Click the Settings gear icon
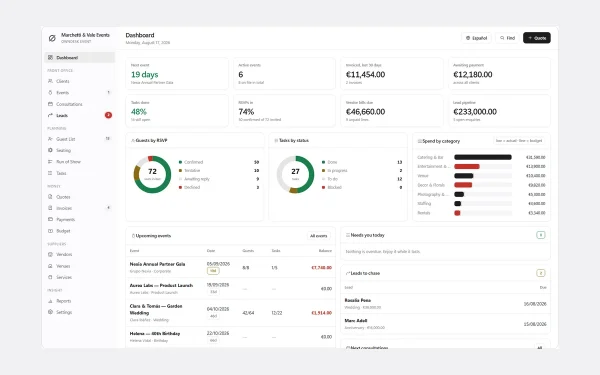This screenshot has width=600, height=375. 50,312
